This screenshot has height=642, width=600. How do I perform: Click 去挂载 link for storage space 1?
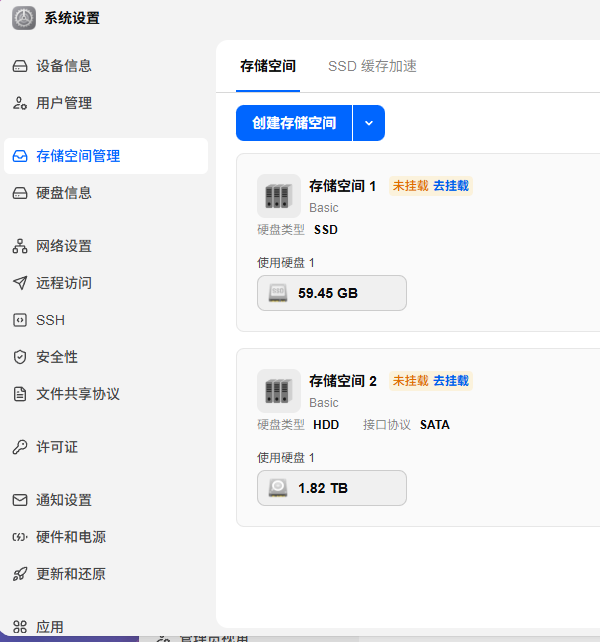coord(451,186)
